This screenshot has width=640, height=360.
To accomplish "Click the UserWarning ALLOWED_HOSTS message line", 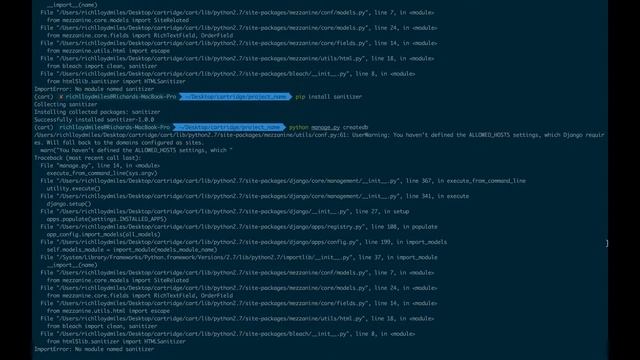I will click(x=319, y=135).
